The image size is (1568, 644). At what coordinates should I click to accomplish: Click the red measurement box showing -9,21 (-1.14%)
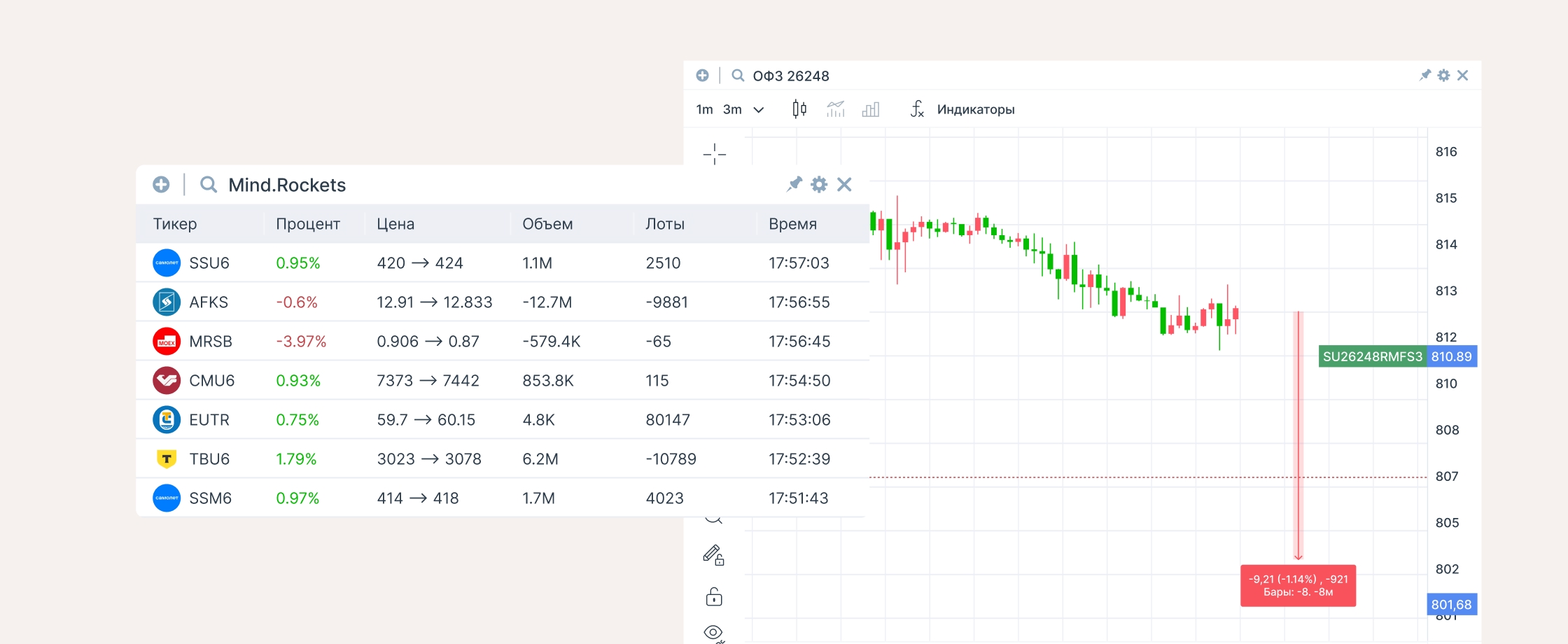coord(1298,585)
